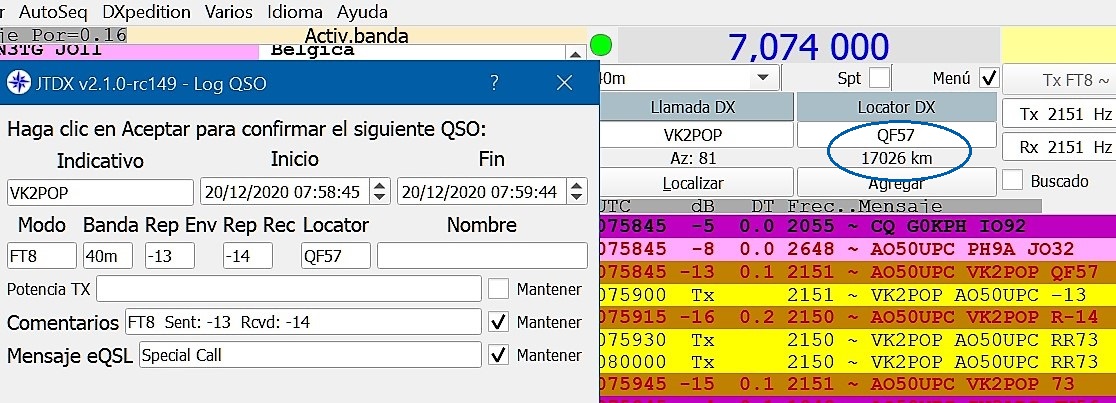Click the Locator DX header button
Screen dimensions: 1116x403
coord(896,108)
